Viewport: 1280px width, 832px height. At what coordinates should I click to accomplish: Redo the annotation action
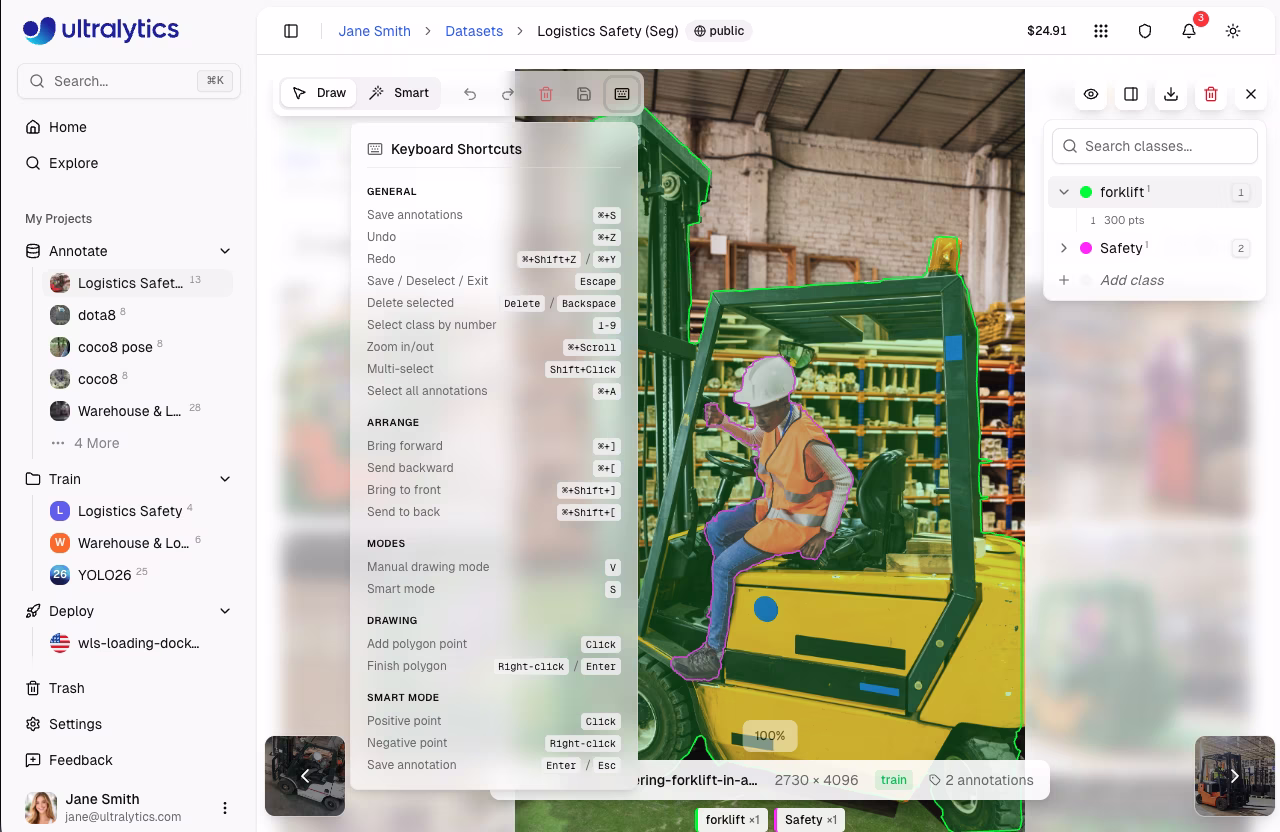pos(508,94)
